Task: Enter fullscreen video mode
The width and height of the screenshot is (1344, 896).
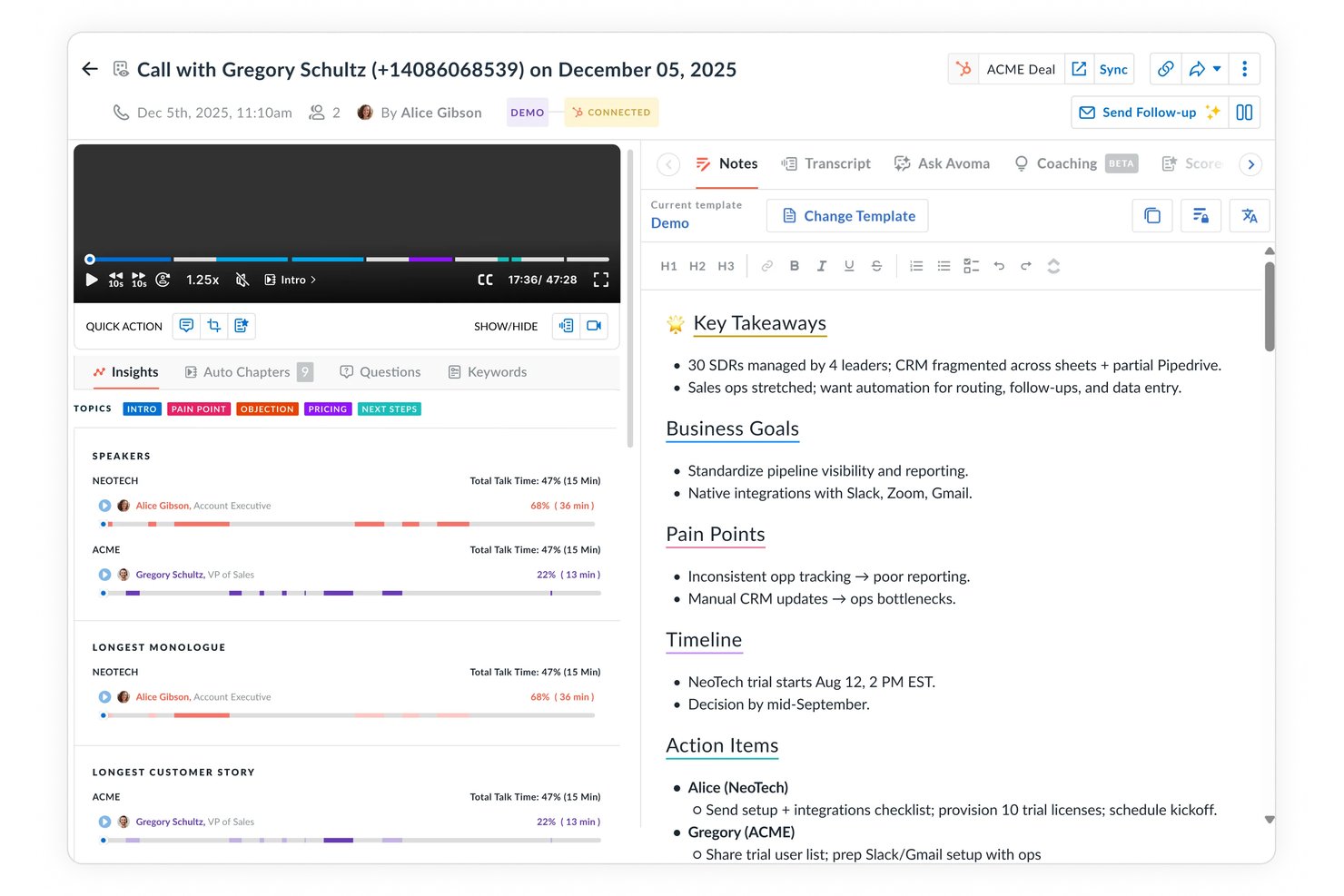Action: (601, 280)
